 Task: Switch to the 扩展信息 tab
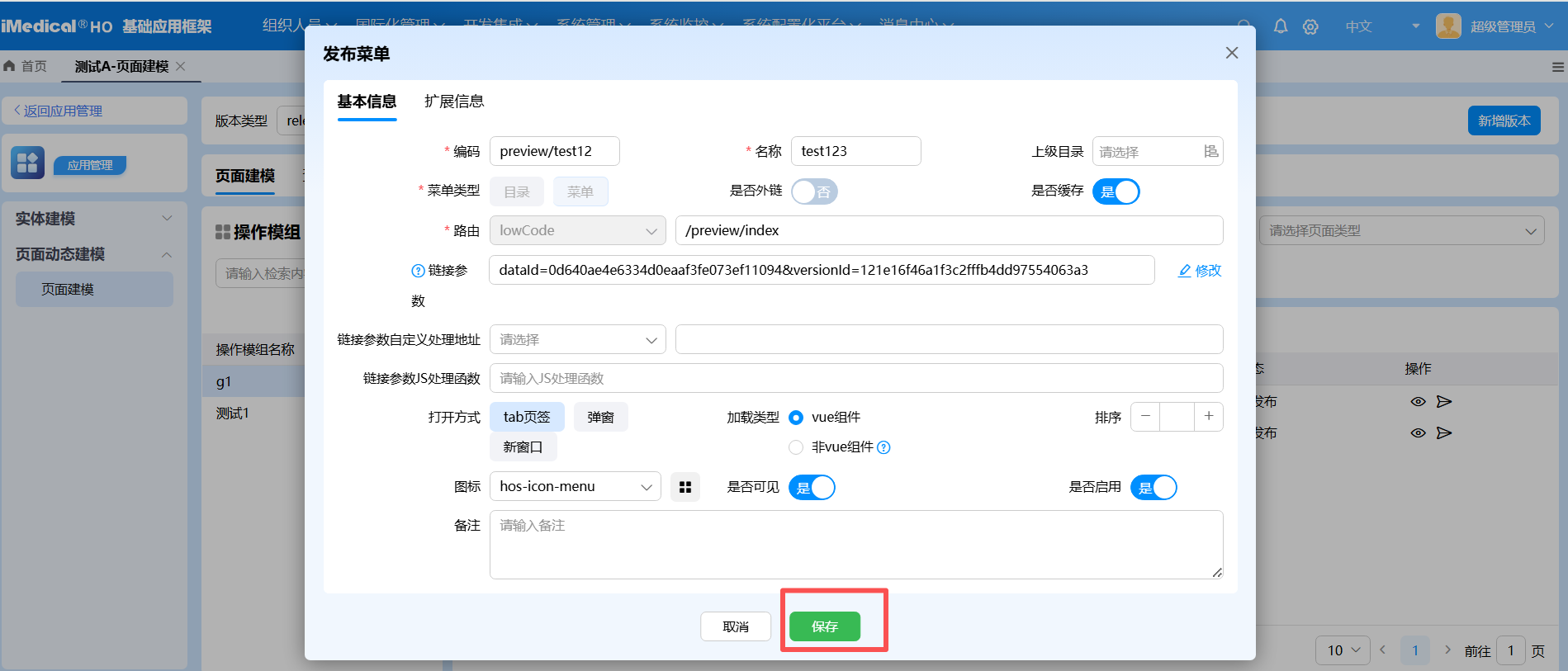[454, 102]
